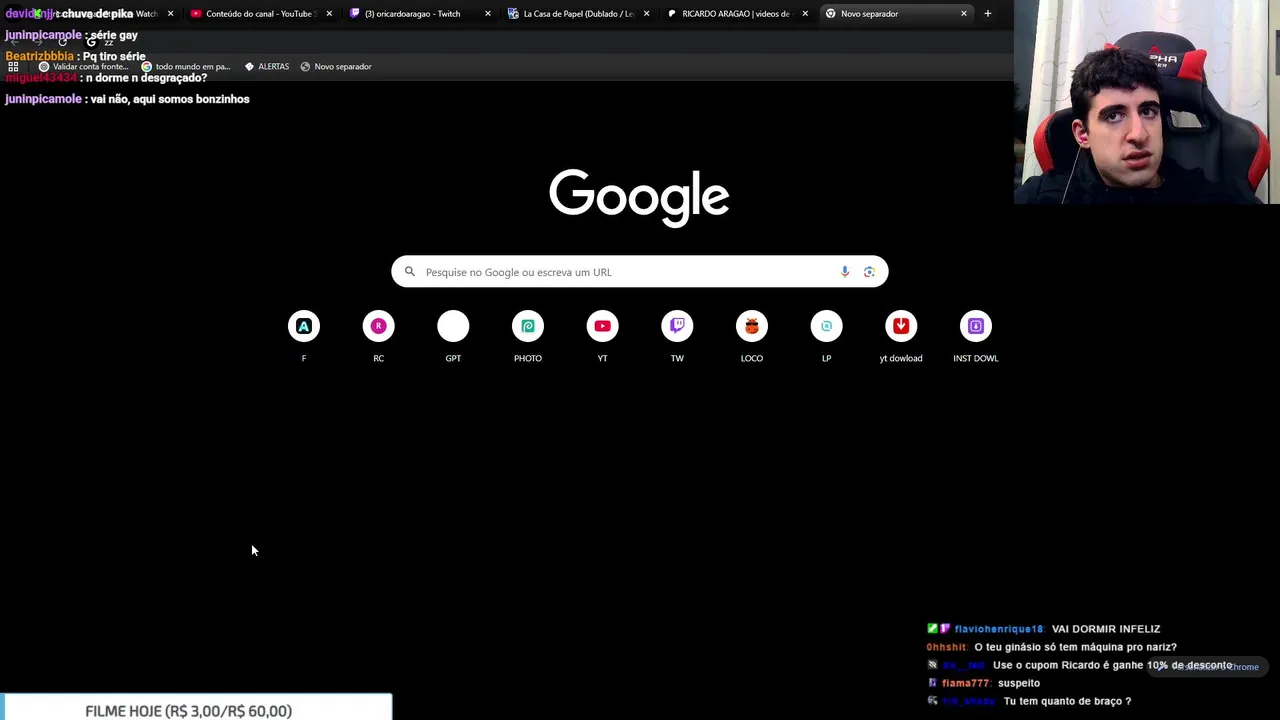Click flaviohenrique18 chat username
This screenshot has height=720, width=1280.
(998, 629)
